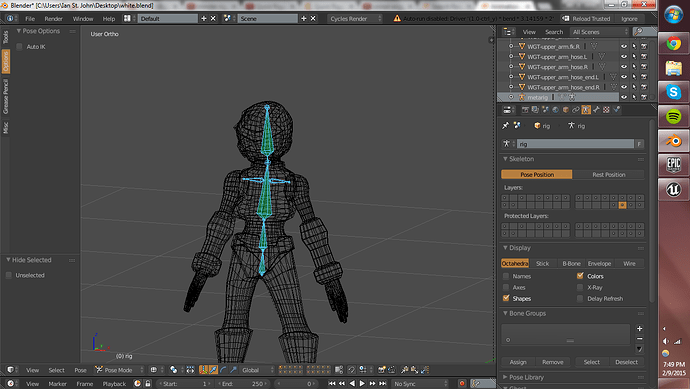Open the Render Layers properties tab
690x389 pixels.
535,110
